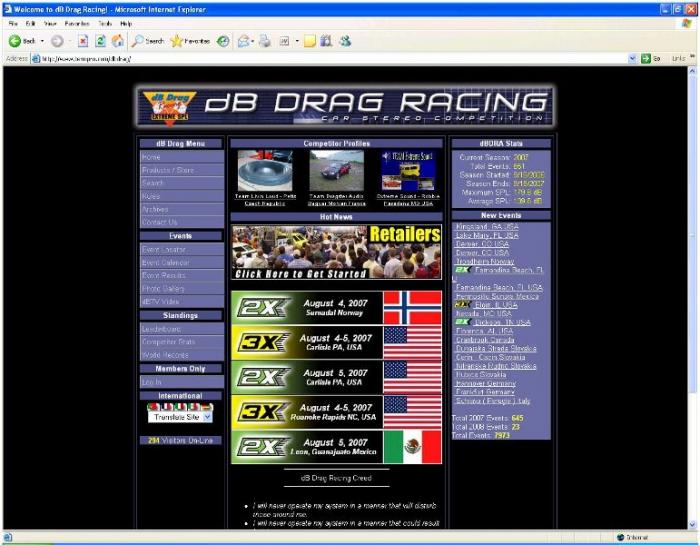700x545 pixels.
Task: Click the page scrollbar down arrow
Action: pyautogui.click(x=692, y=524)
